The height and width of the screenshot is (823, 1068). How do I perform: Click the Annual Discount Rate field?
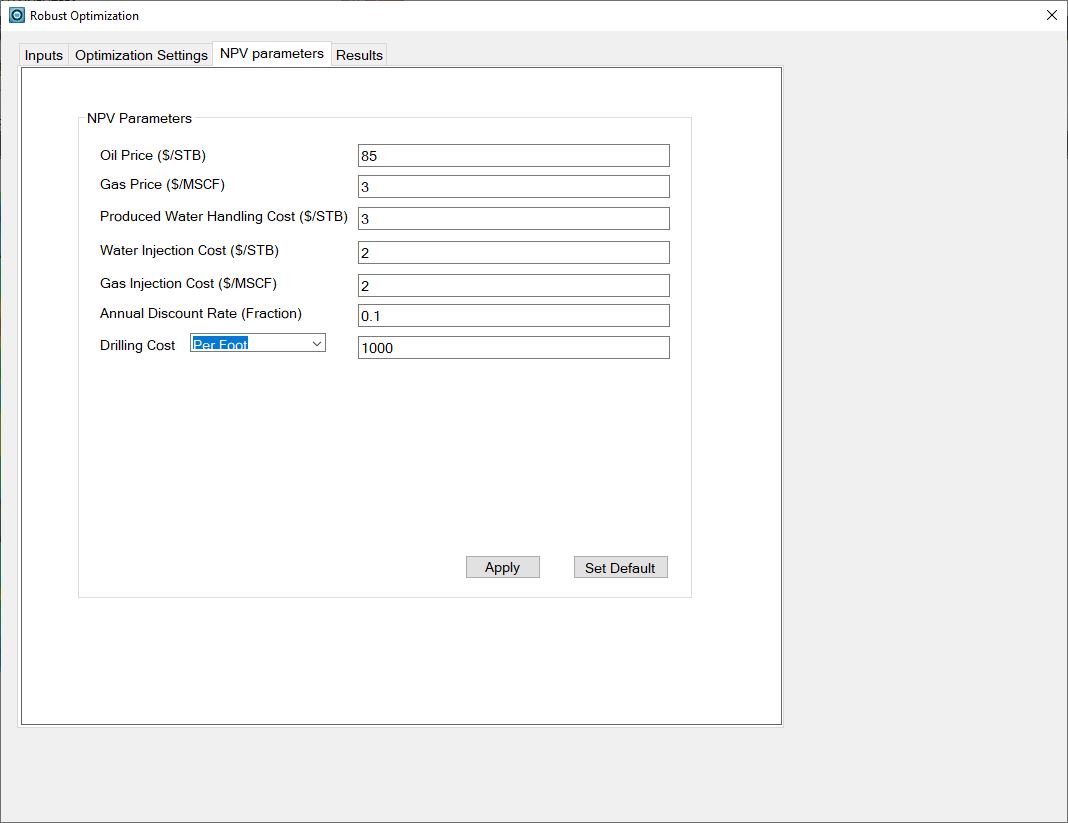(x=513, y=316)
